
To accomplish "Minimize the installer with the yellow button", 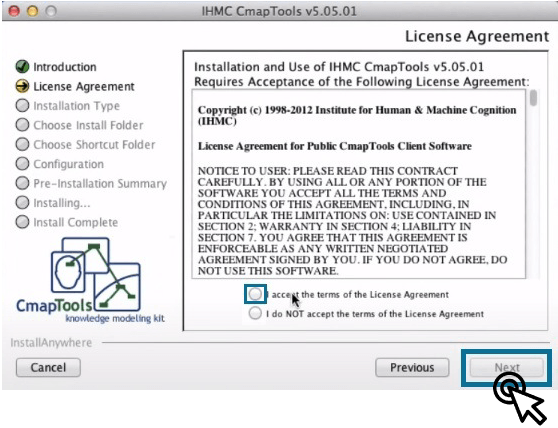I will tap(32, 11).
